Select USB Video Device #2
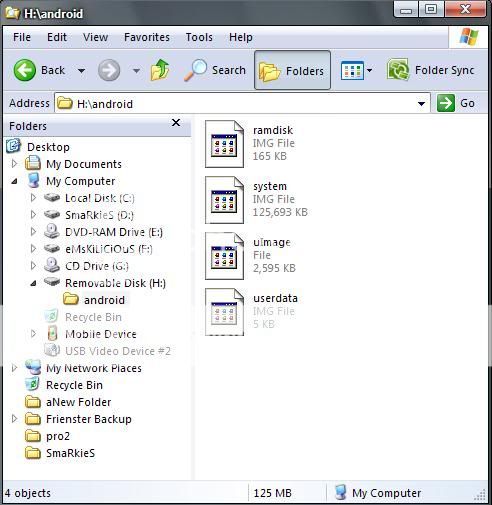Image resolution: width=492 pixels, height=505 pixels. [x=118, y=351]
